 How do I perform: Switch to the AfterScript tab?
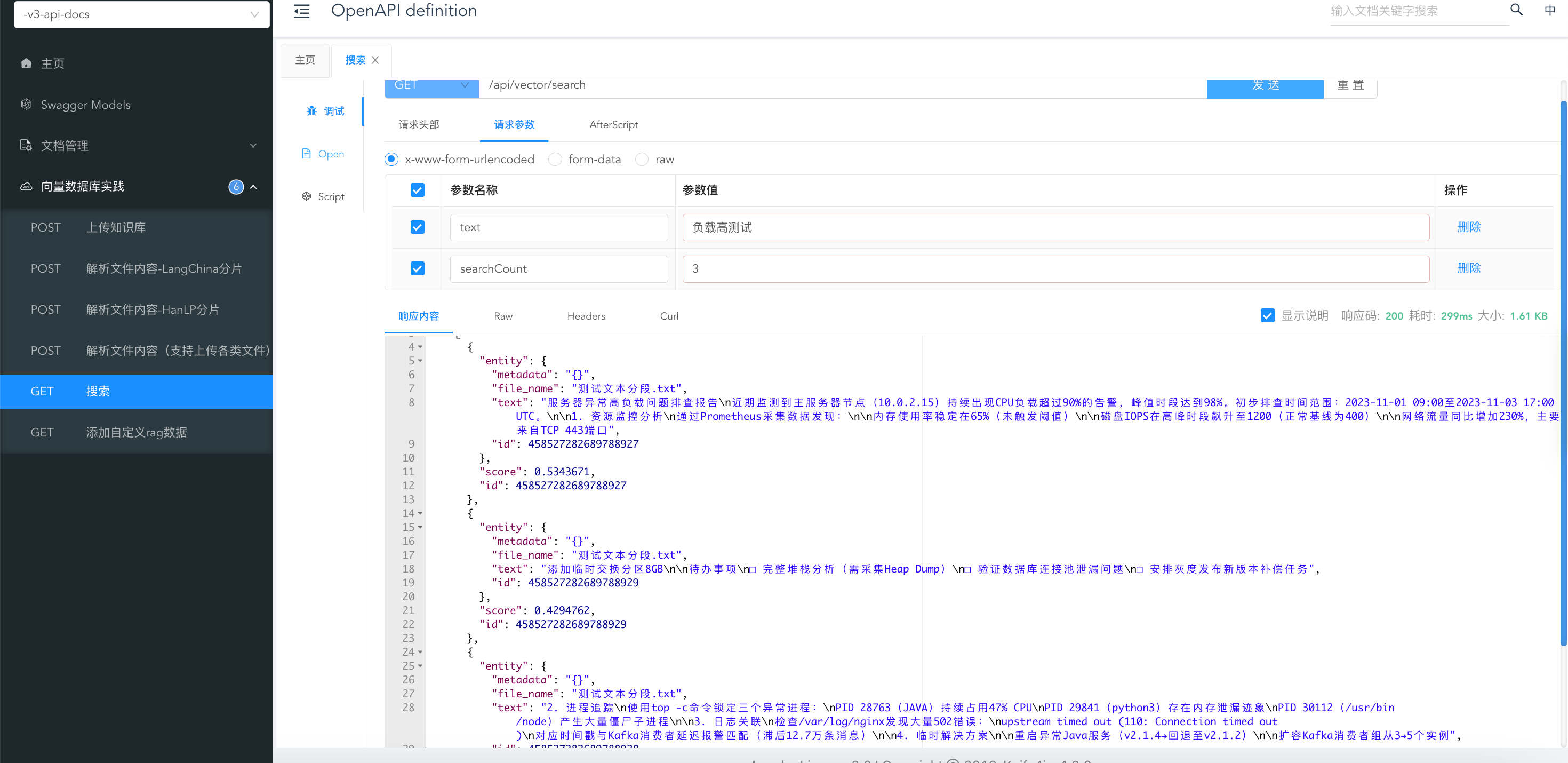613,125
